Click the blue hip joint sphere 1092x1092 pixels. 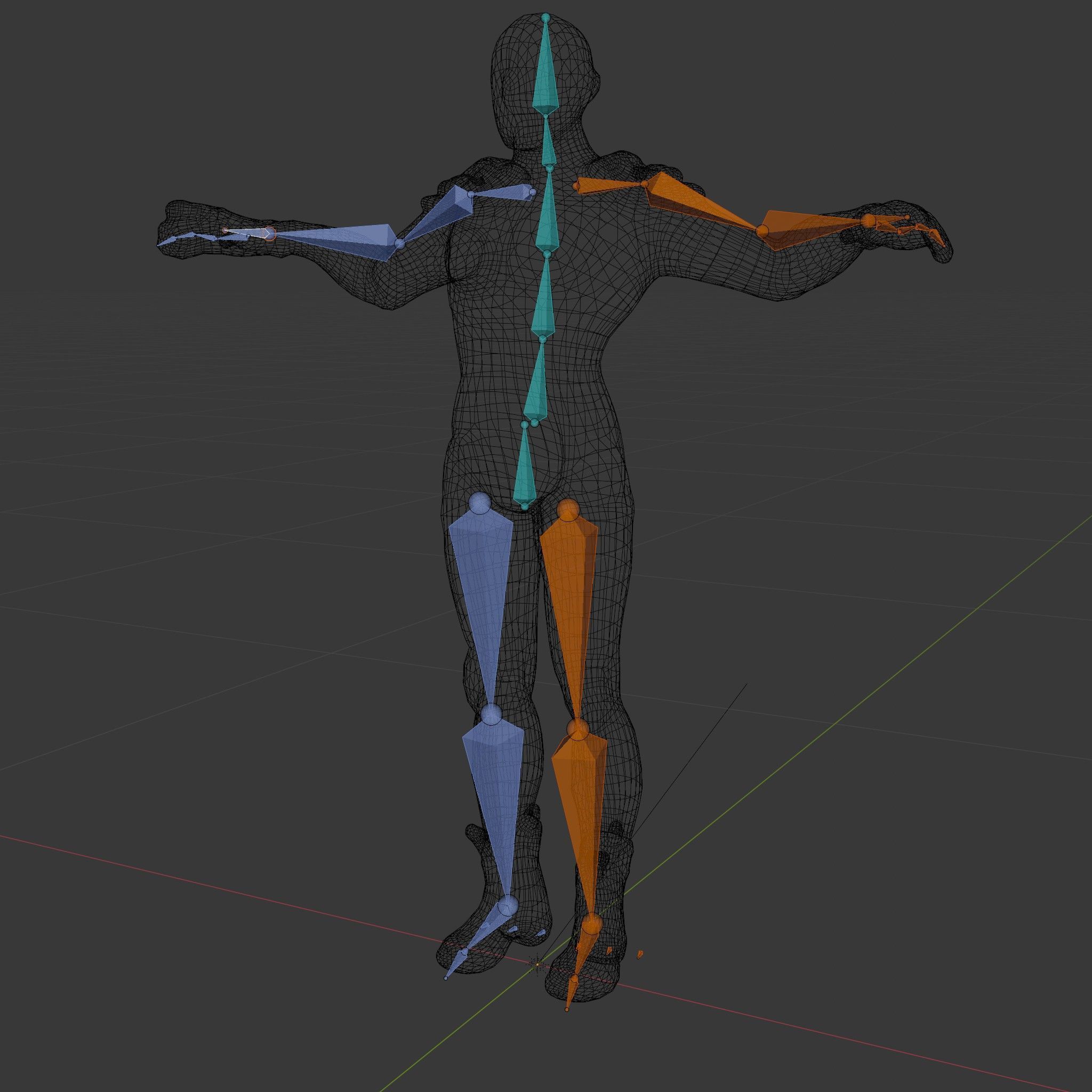point(481,502)
